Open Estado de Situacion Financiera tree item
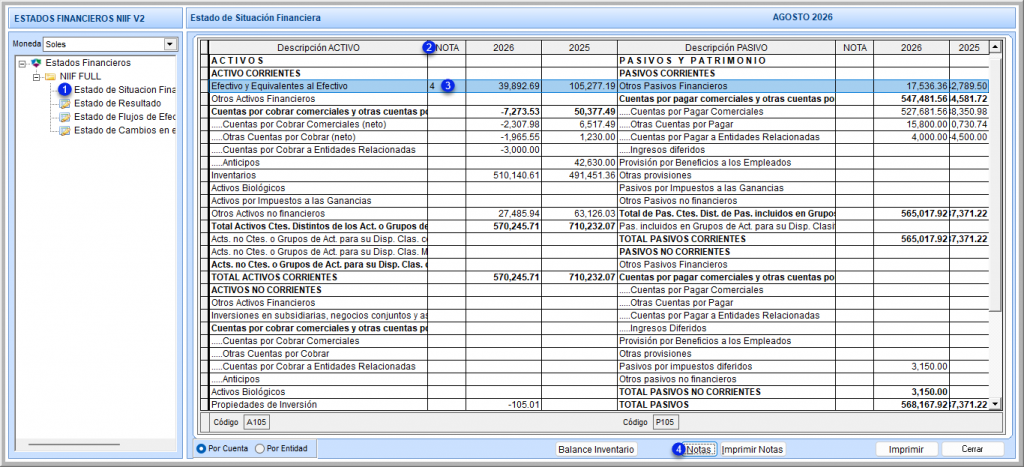 point(125,89)
